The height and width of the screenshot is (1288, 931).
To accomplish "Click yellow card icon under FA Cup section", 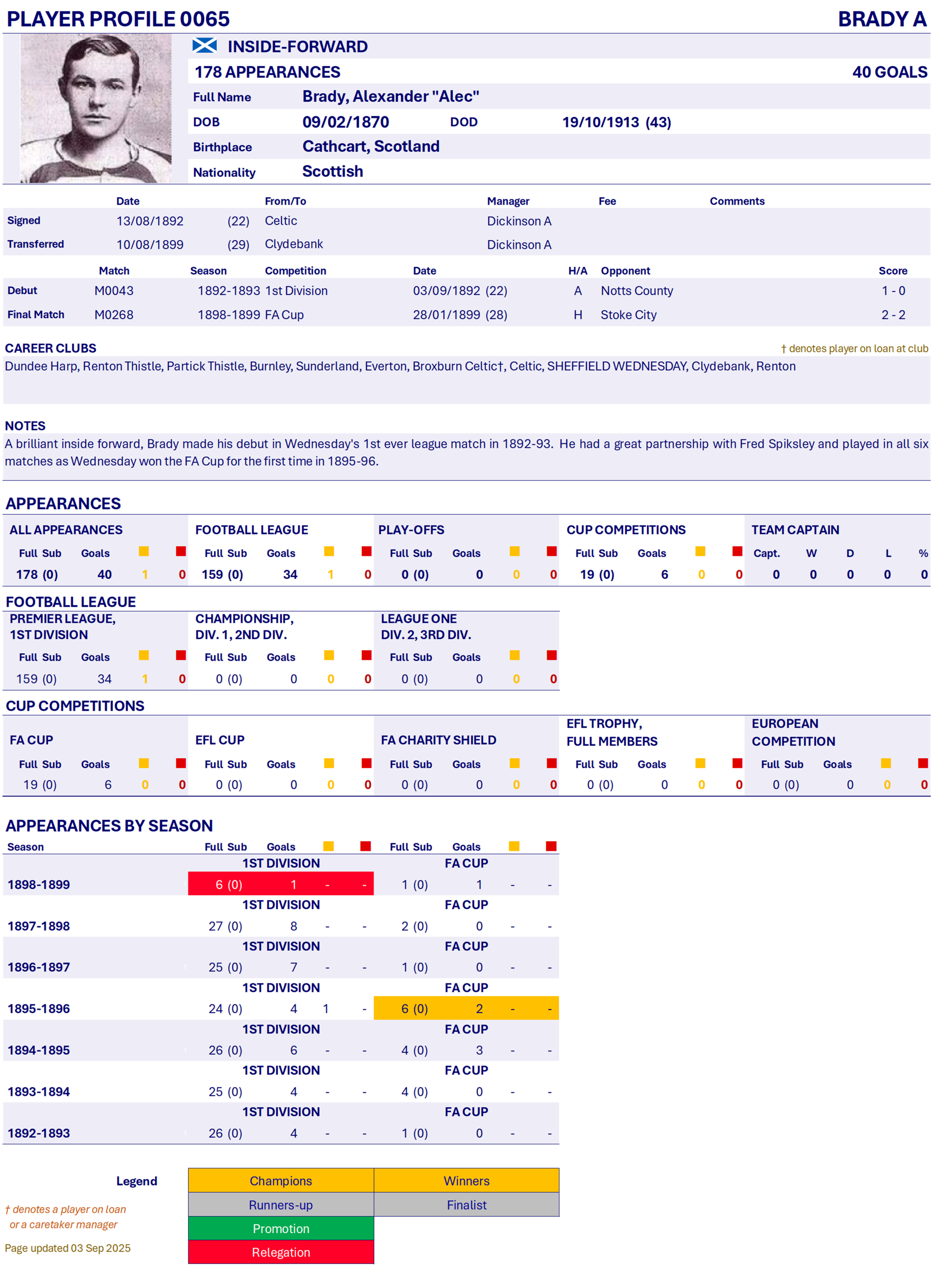I will click(144, 763).
